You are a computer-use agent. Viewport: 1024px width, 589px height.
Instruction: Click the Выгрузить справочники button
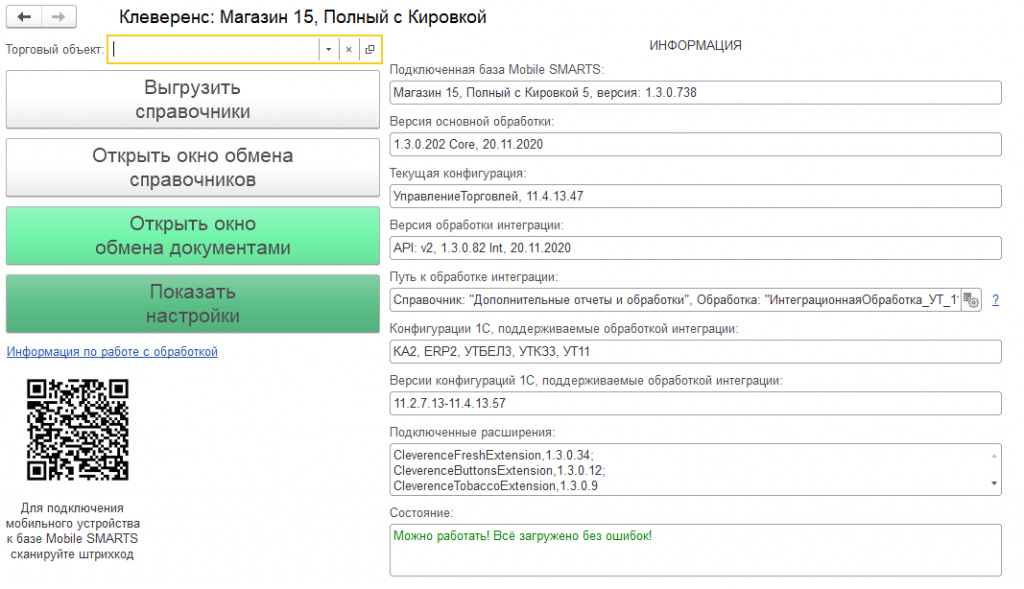193,99
